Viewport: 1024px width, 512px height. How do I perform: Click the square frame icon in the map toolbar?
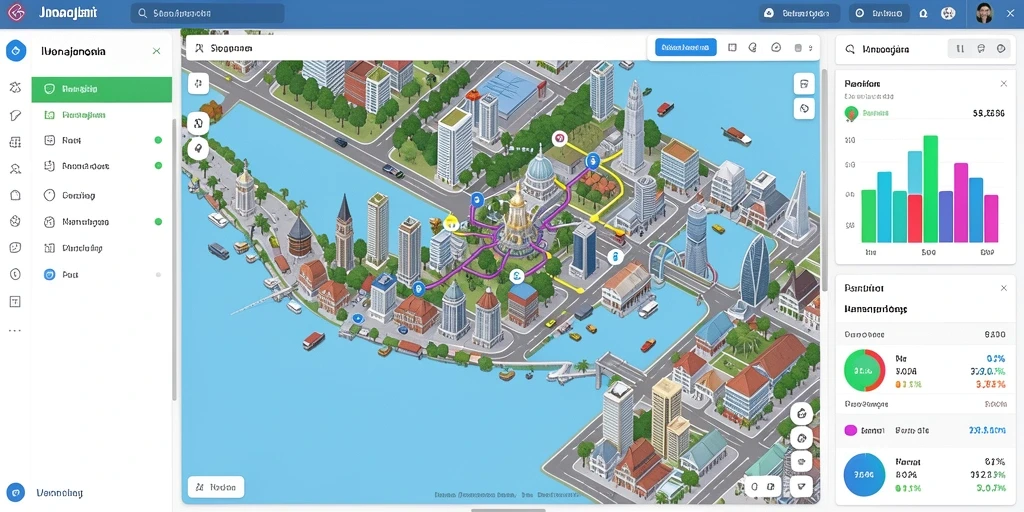(x=732, y=48)
